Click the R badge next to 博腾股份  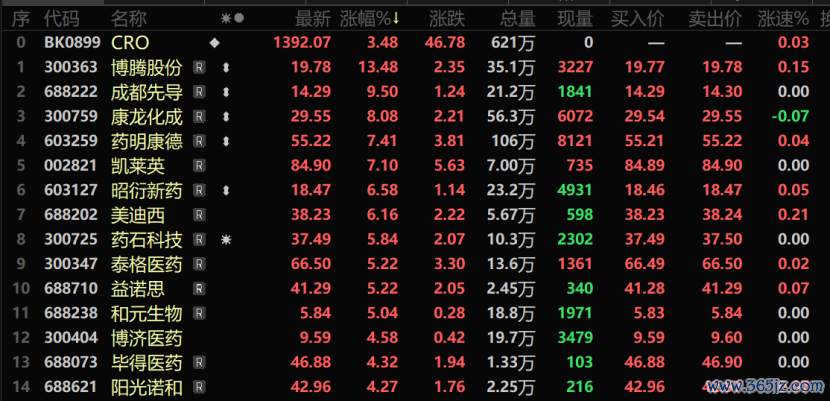pos(199,67)
